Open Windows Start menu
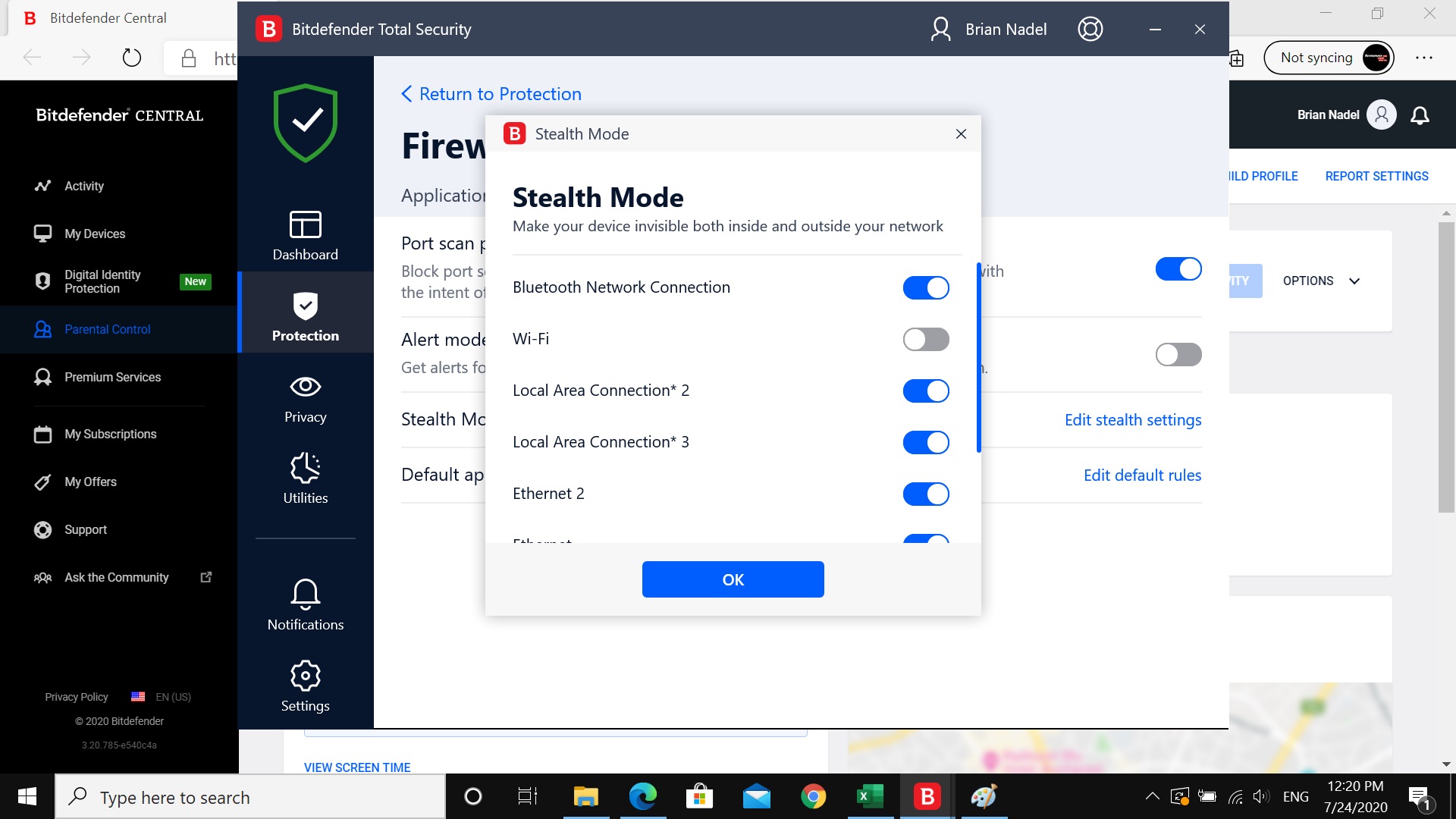 point(27,796)
